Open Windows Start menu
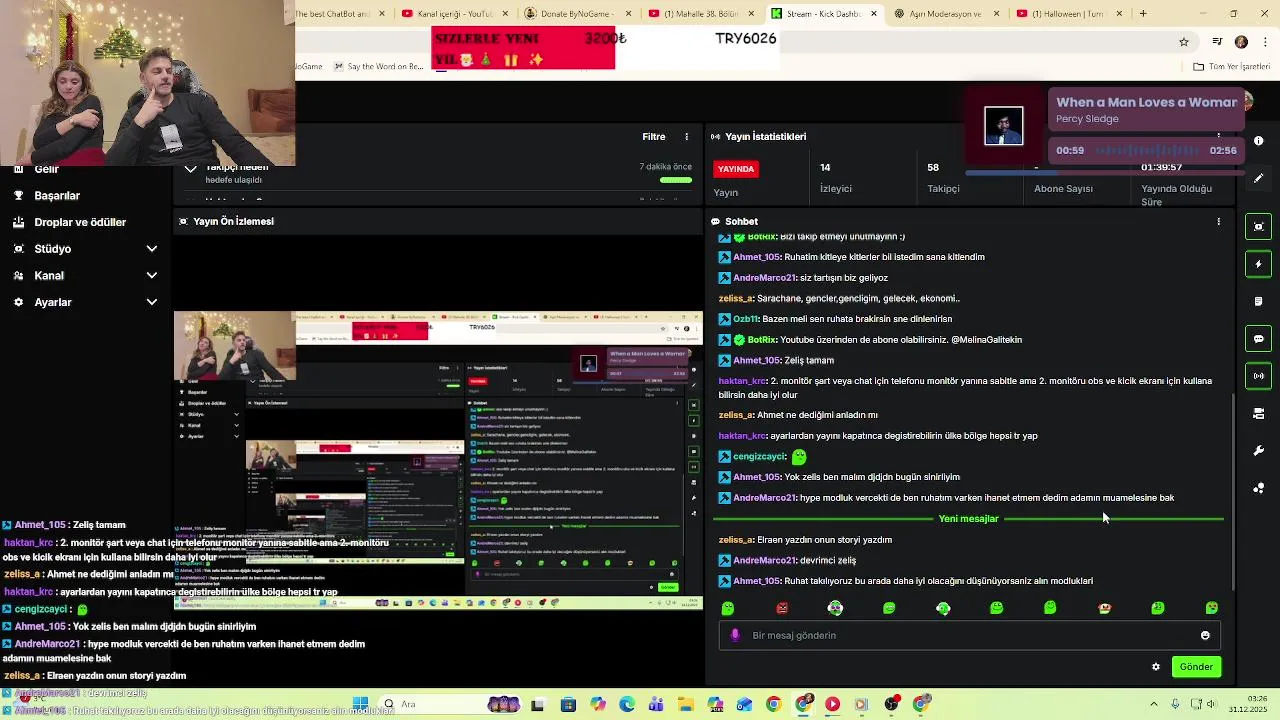The height and width of the screenshot is (720, 1280). click(360, 704)
